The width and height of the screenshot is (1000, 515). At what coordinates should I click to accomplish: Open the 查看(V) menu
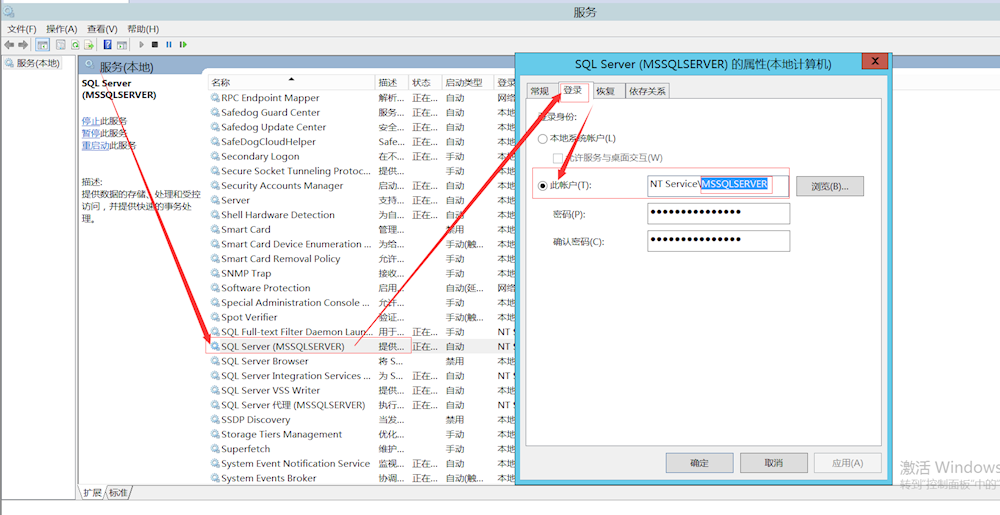[101, 29]
